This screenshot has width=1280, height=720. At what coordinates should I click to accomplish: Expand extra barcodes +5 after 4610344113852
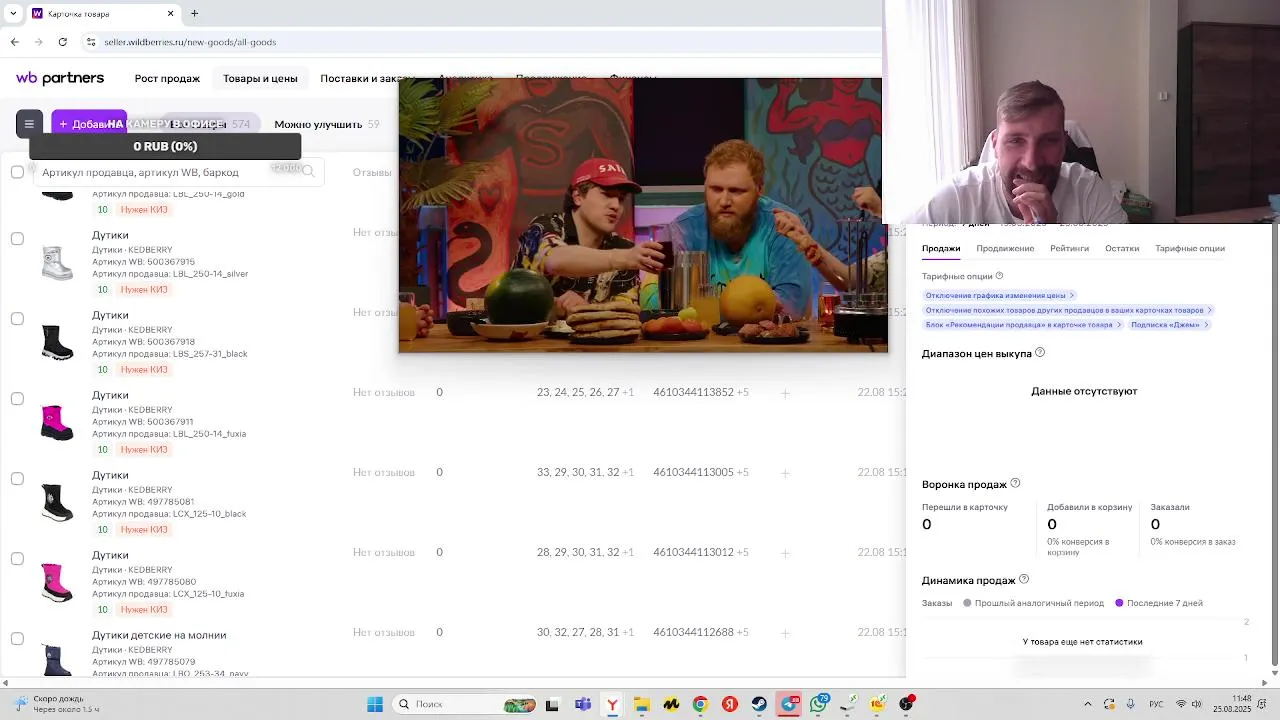[742, 393]
